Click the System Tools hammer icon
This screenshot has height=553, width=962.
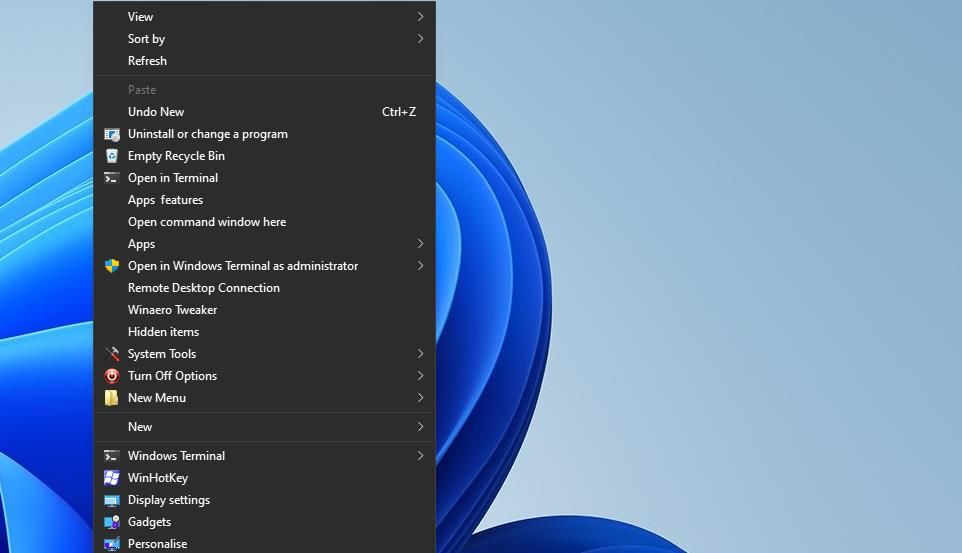tap(112, 354)
